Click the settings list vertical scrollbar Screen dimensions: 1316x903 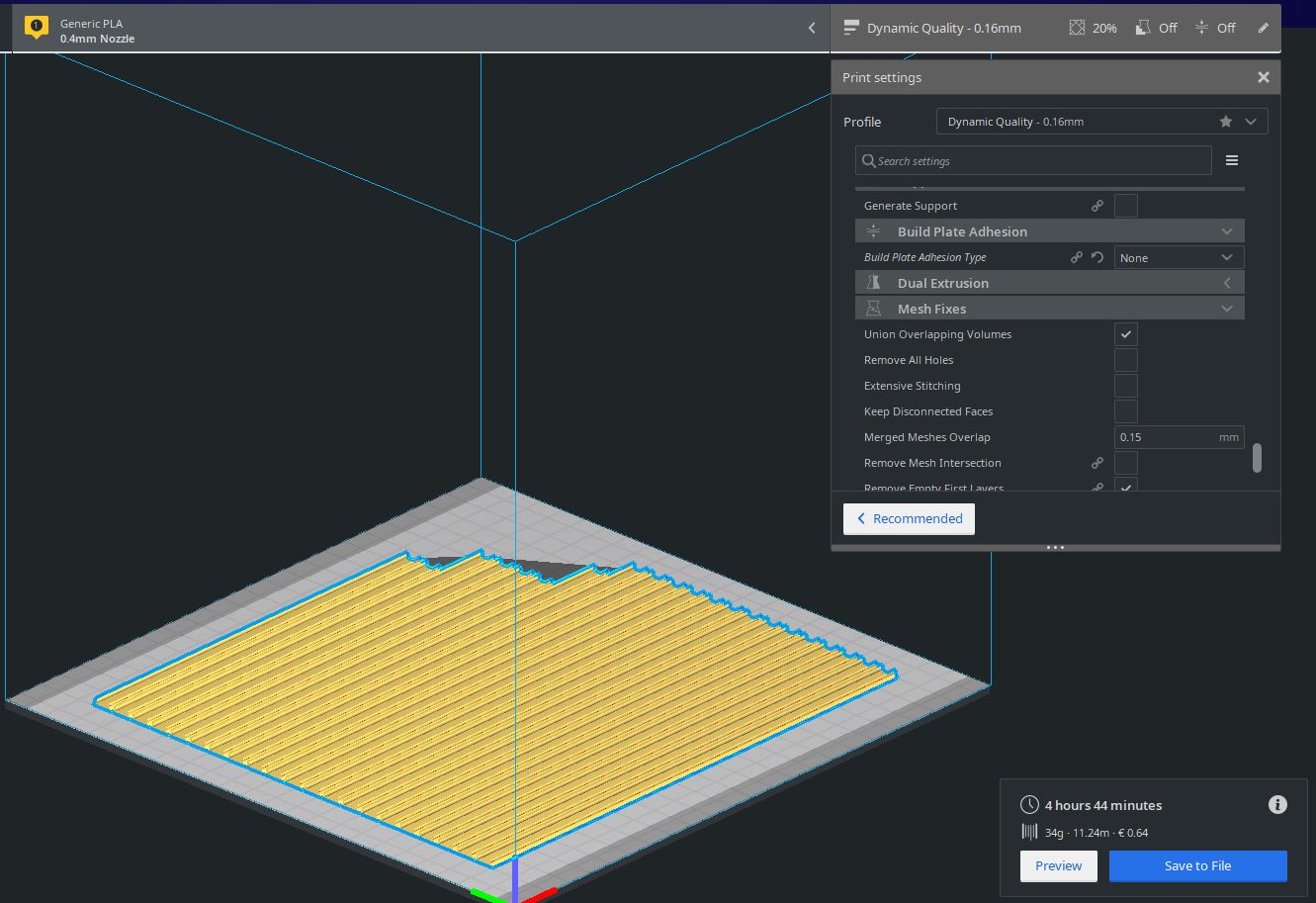[x=1257, y=458]
